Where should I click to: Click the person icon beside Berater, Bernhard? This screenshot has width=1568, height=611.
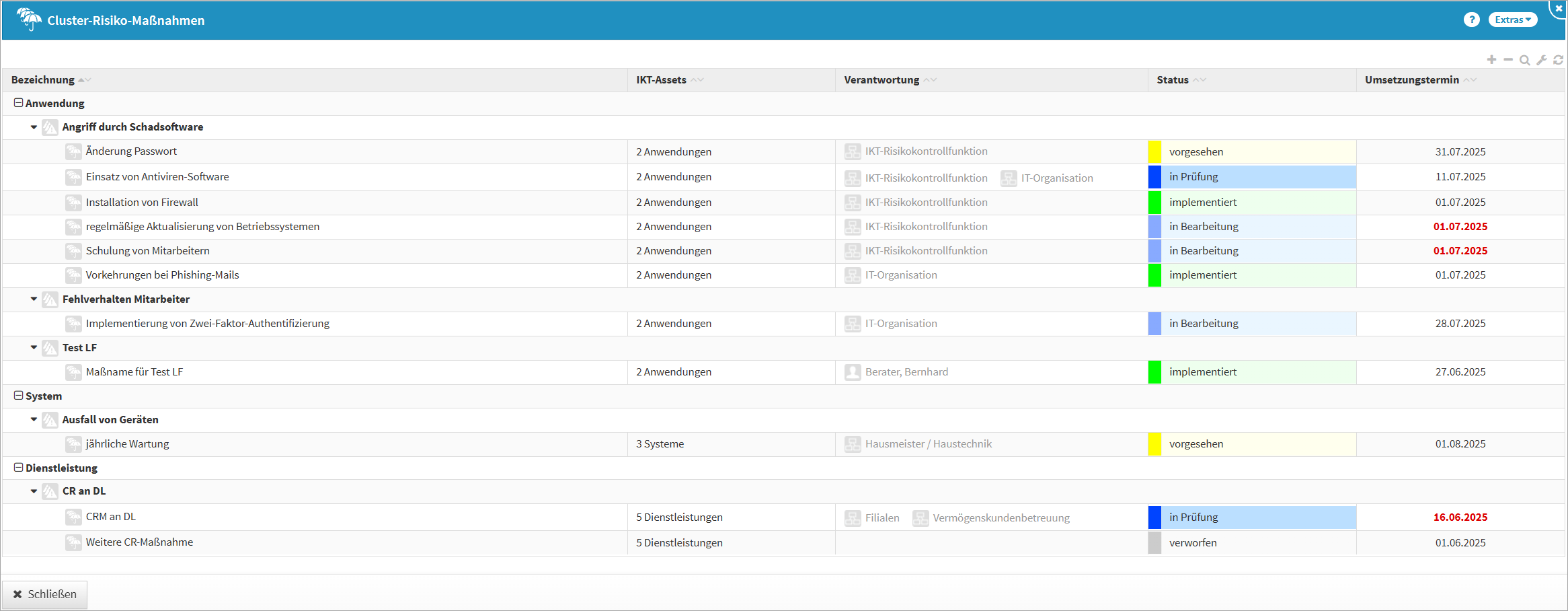click(x=853, y=372)
